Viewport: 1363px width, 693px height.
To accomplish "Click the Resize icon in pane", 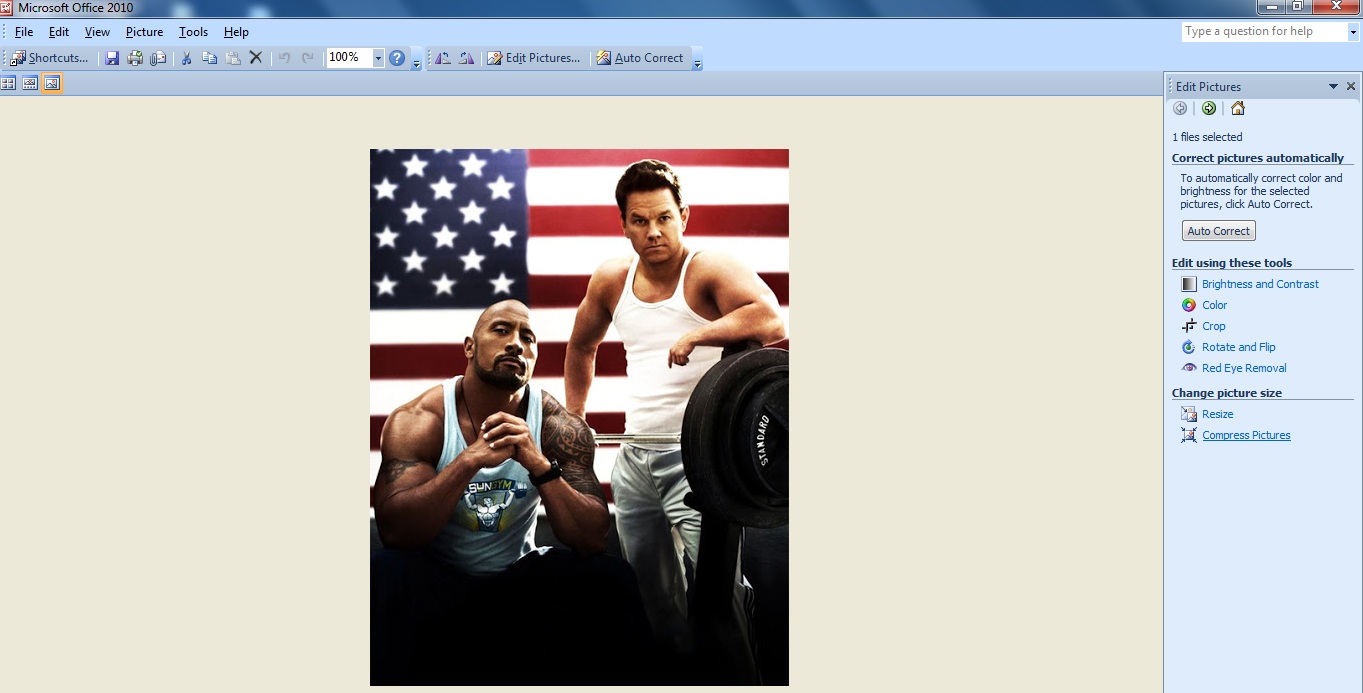I will (1189, 414).
